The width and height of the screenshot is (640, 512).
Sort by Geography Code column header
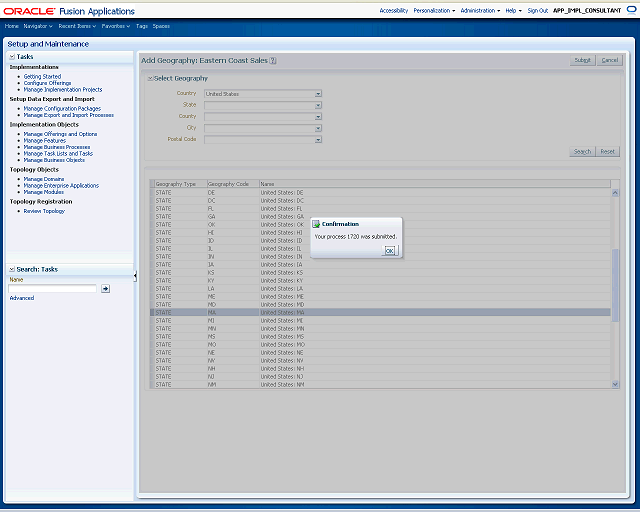tap(233, 184)
